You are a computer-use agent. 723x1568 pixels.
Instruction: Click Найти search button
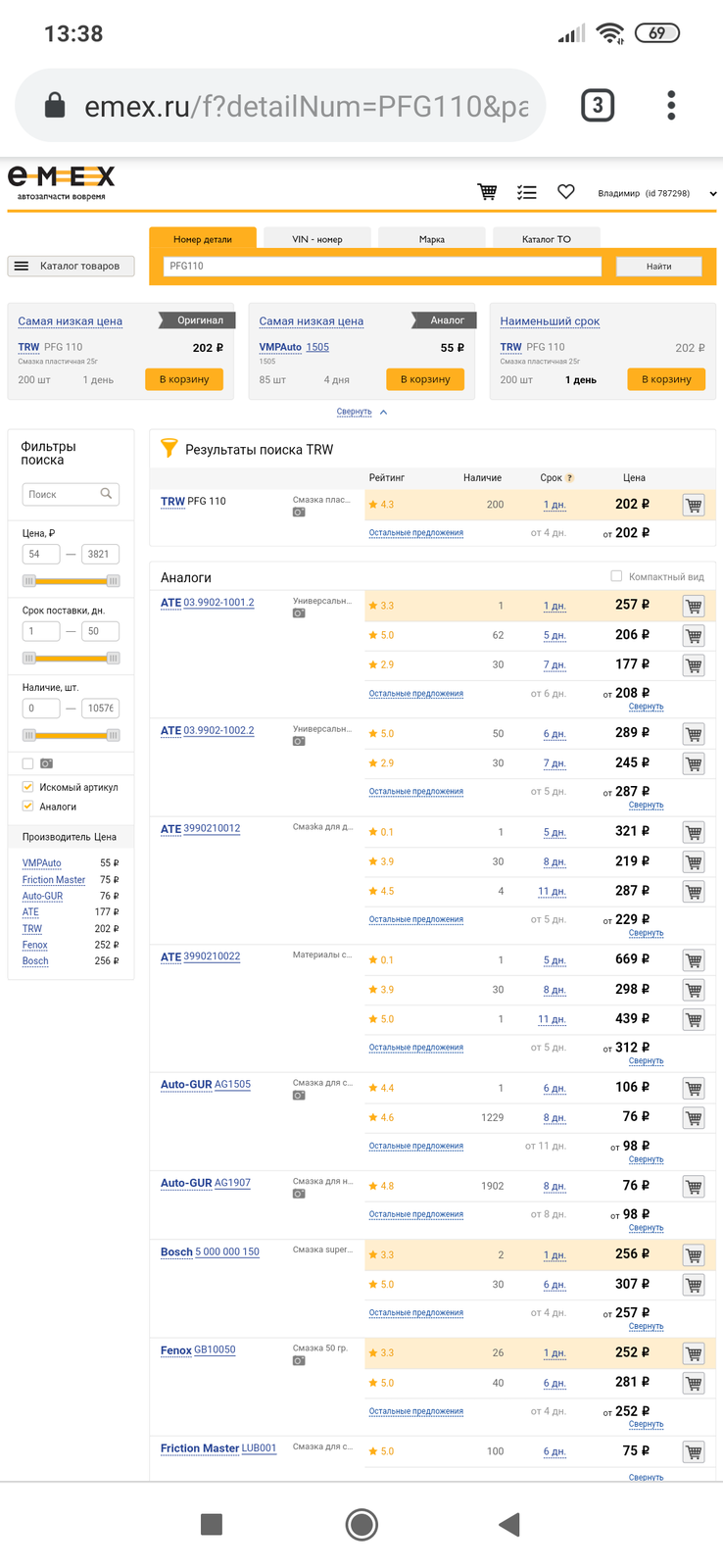tap(658, 266)
